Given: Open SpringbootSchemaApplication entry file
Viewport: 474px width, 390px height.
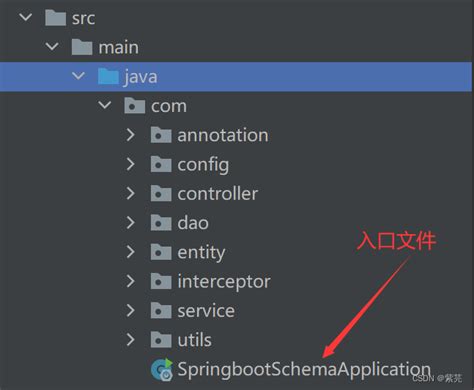Looking at the screenshot, I should (304, 369).
